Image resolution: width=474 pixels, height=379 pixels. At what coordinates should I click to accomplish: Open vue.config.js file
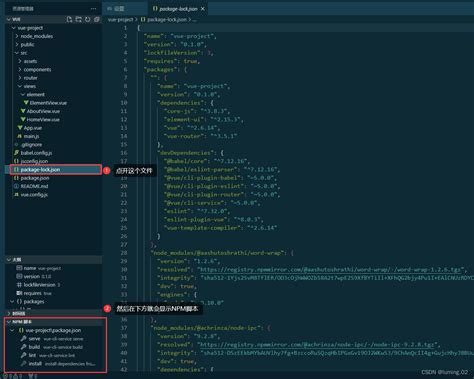(x=34, y=195)
